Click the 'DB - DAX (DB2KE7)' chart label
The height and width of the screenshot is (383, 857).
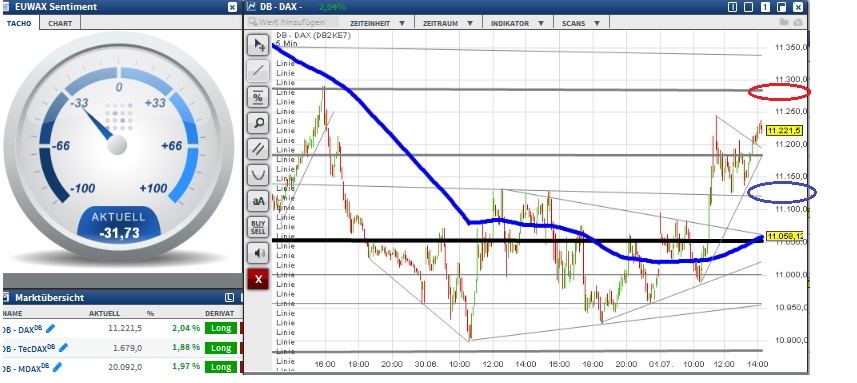pyautogui.click(x=314, y=36)
